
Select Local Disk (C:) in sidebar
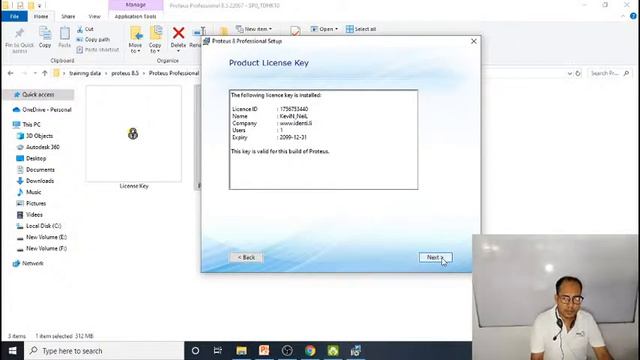click(39, 226)
